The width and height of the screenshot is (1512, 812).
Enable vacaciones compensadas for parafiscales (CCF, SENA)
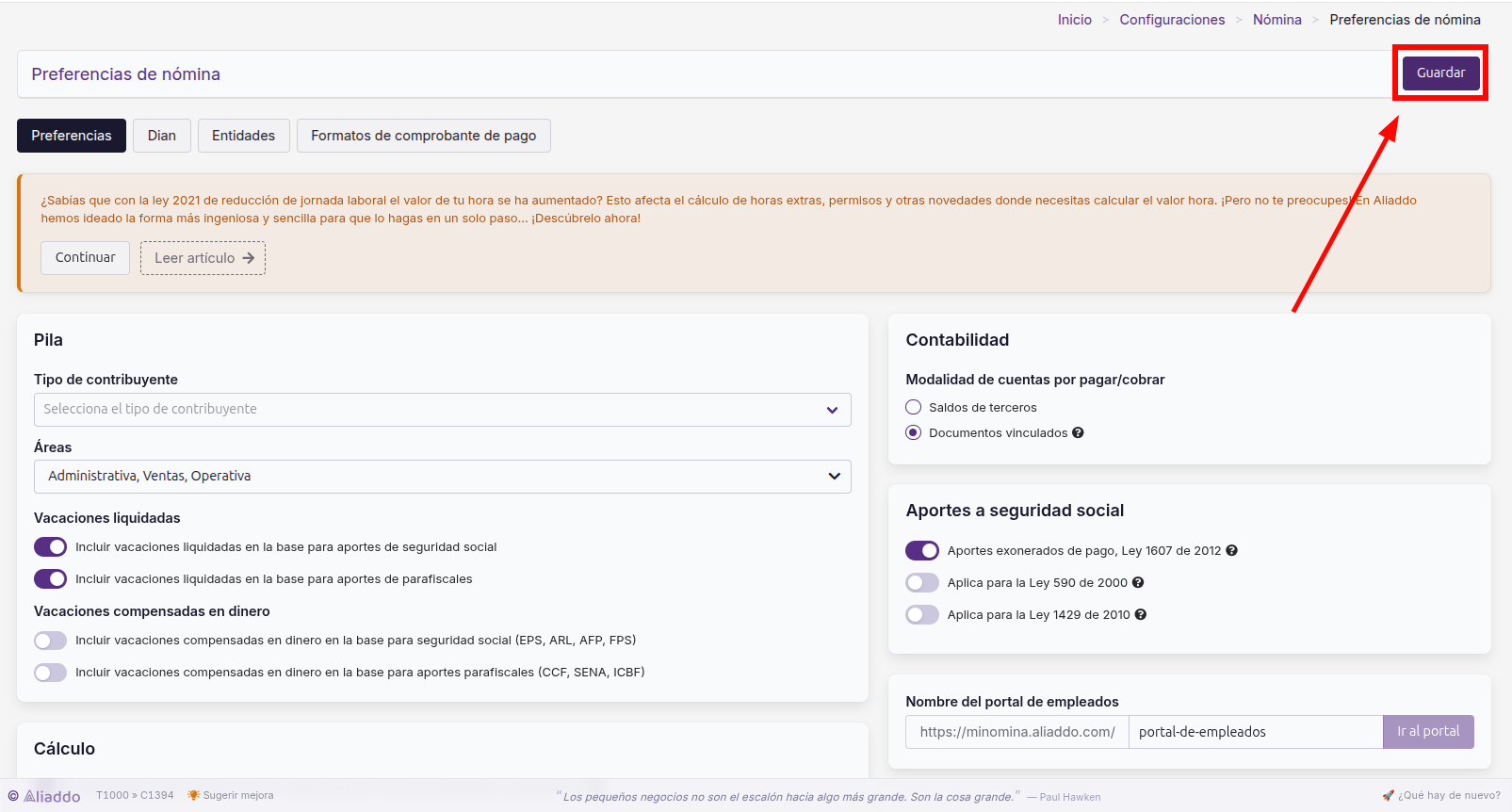(x=51, y=673)
